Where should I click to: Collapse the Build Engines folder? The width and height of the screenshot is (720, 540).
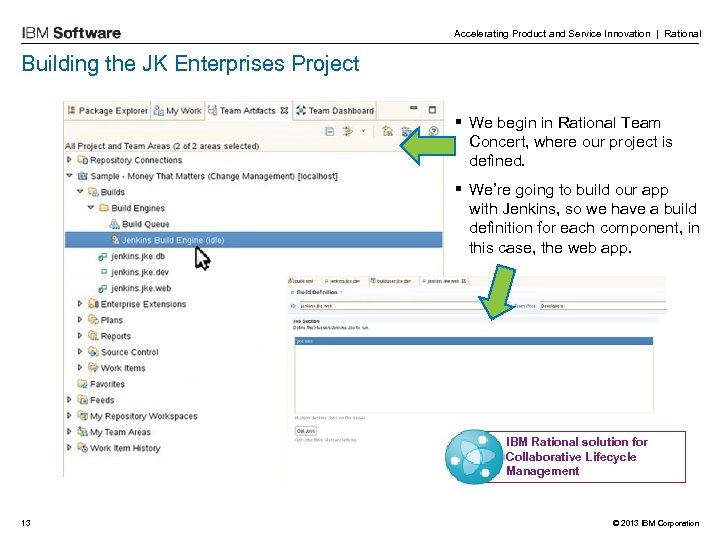[91, 208]
